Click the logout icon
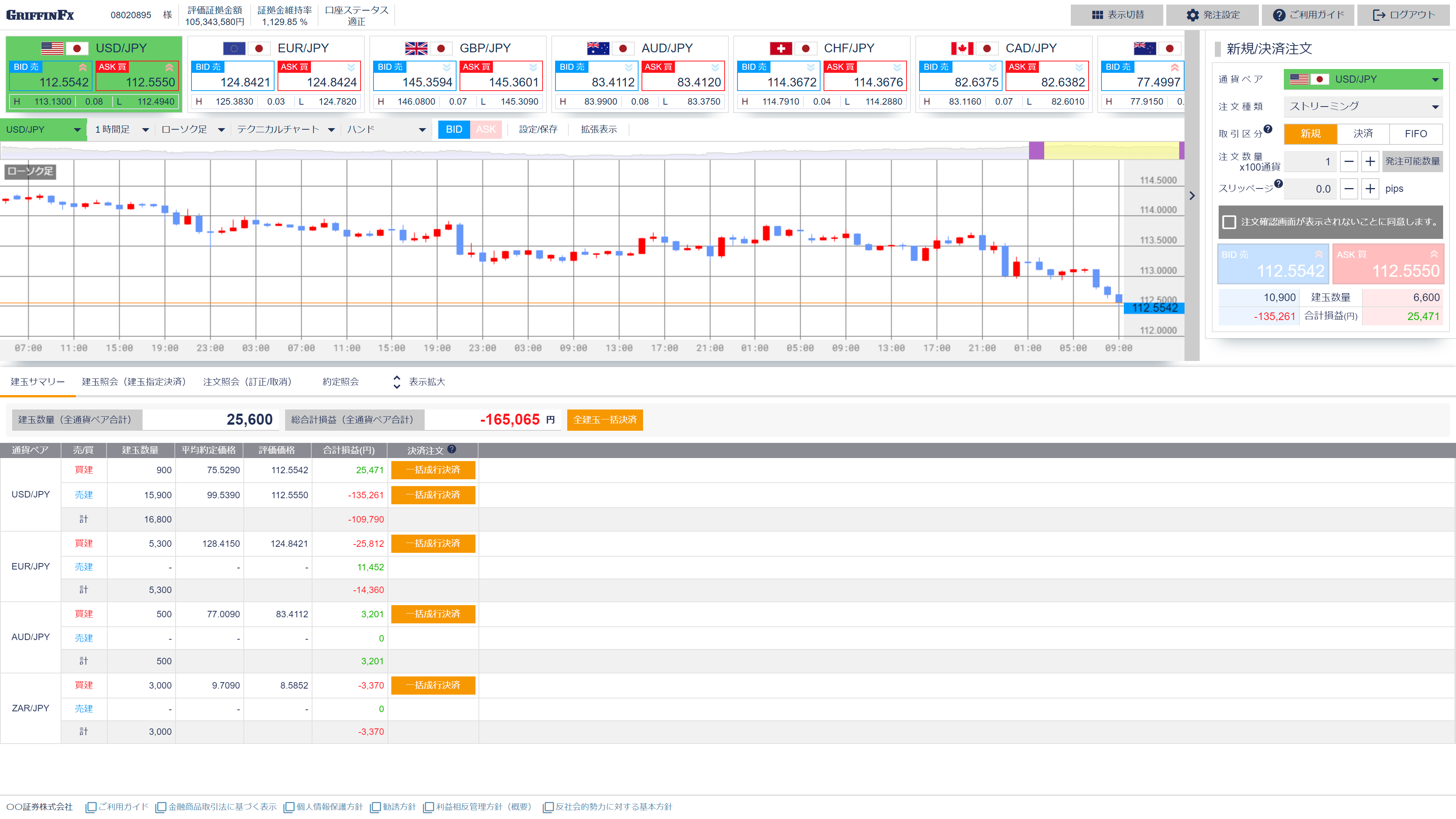 point(1379,15)
